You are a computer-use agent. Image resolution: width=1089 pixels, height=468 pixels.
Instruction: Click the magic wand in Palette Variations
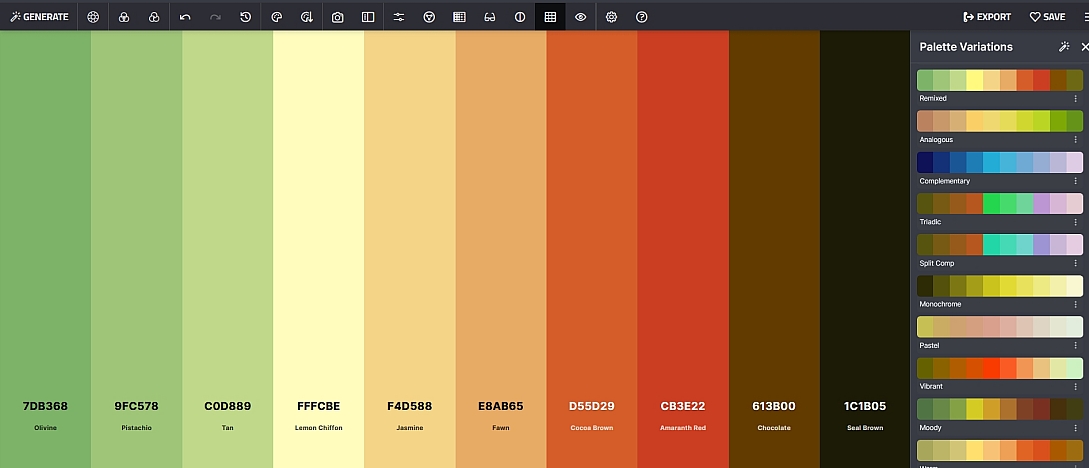click(1063, 47)
